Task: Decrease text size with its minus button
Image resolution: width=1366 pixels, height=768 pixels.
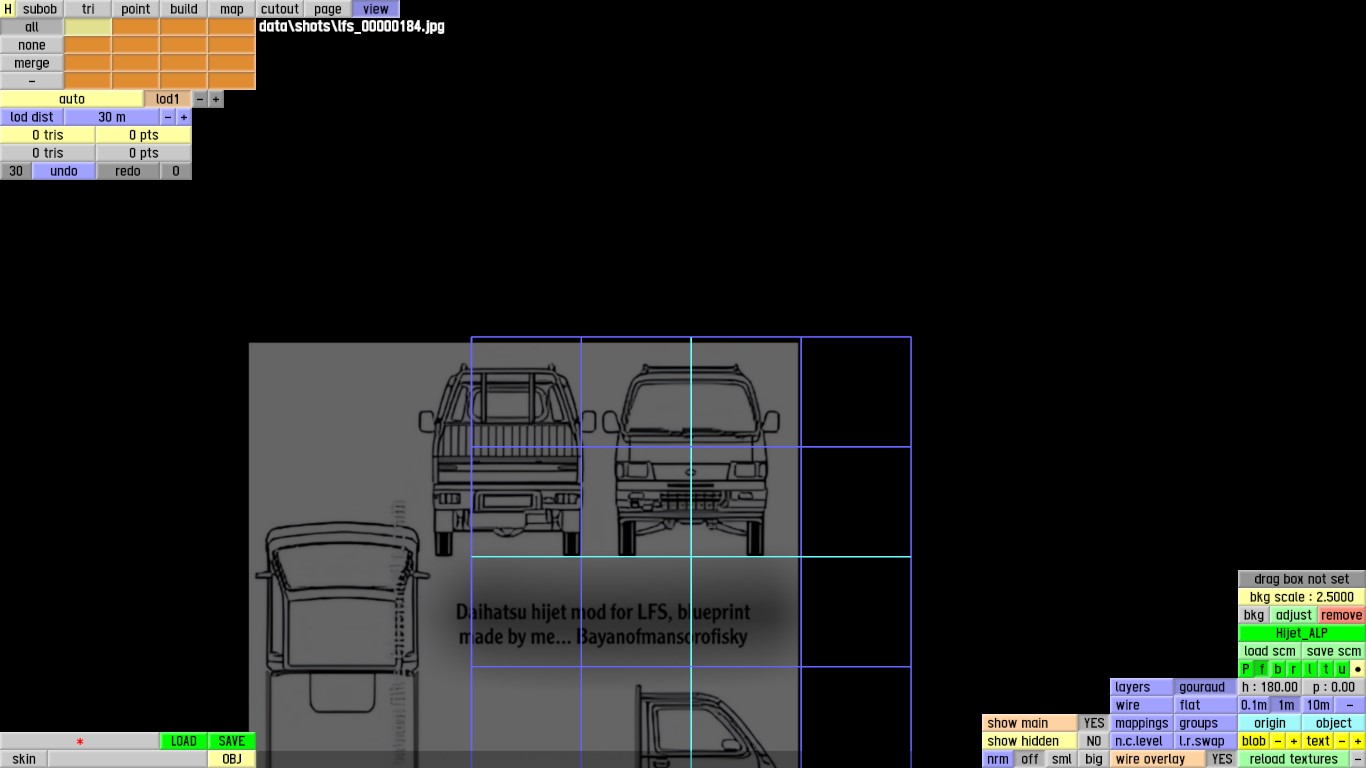Action: pos(1342,741)
